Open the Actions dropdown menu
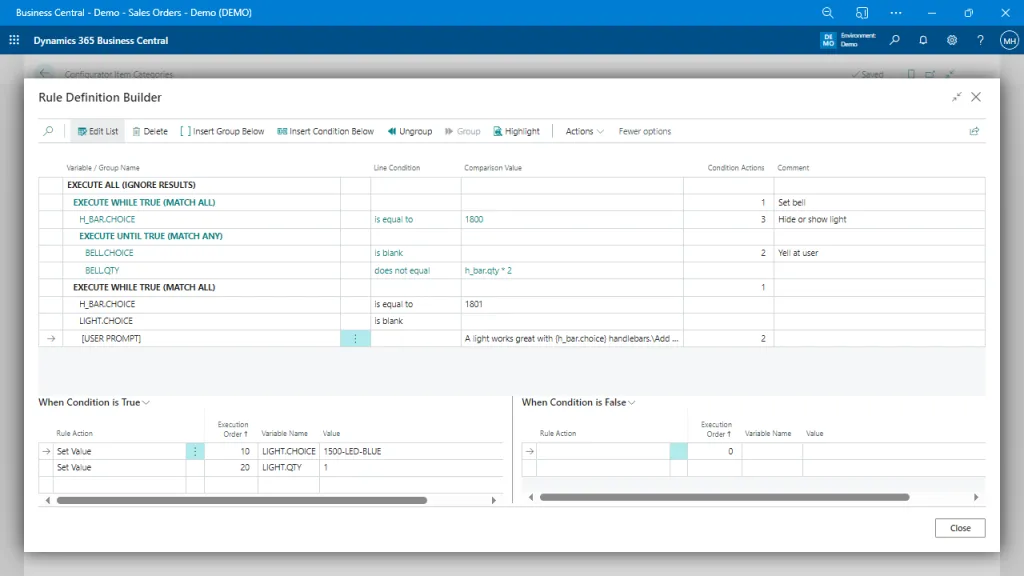This screenshot has height=576, width=1024. (583, 131)
